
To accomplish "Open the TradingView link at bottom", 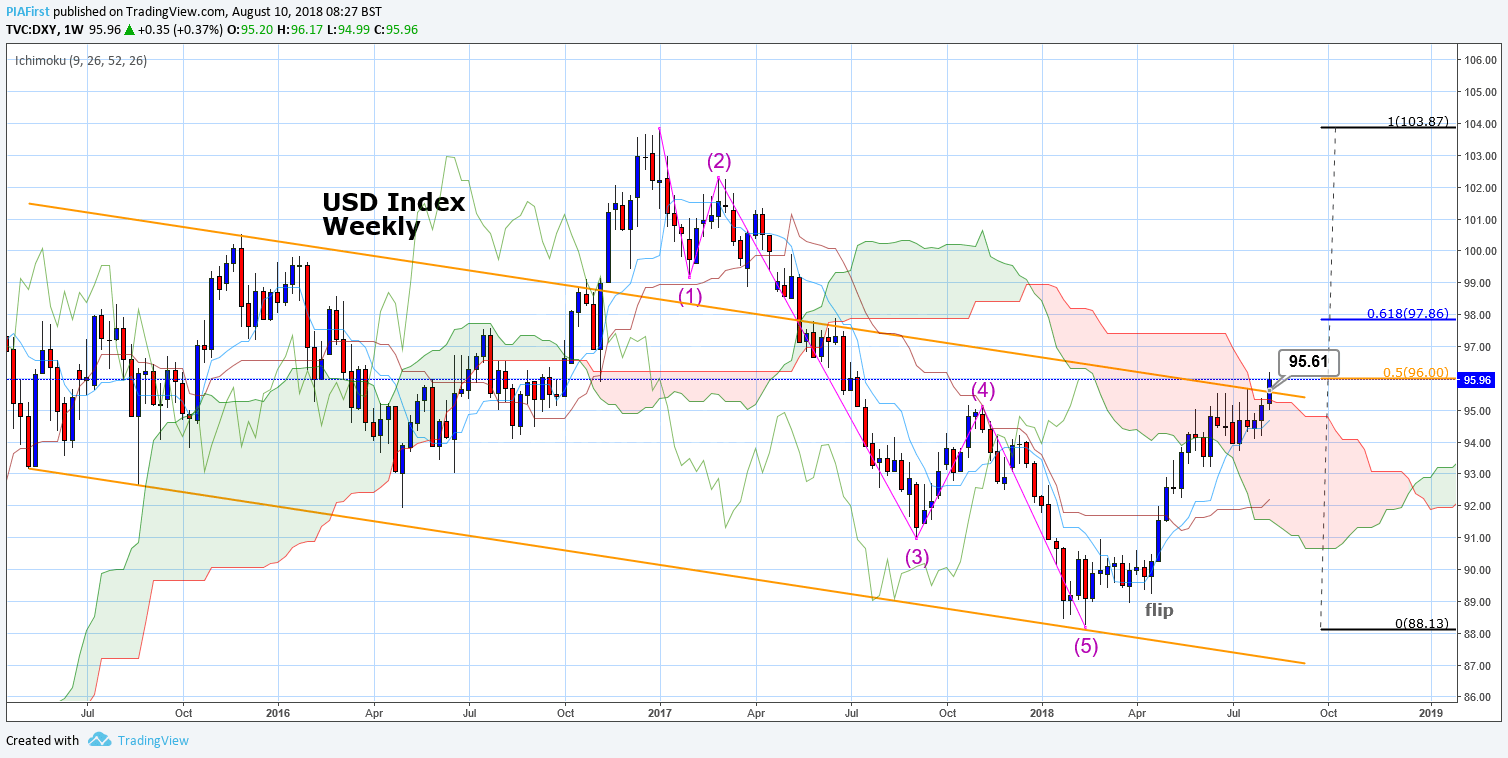I will click(x=152, y=741).
